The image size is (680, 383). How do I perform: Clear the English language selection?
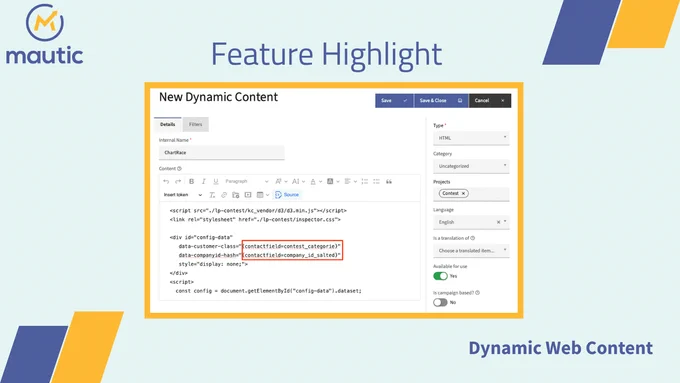click(498, 222)
